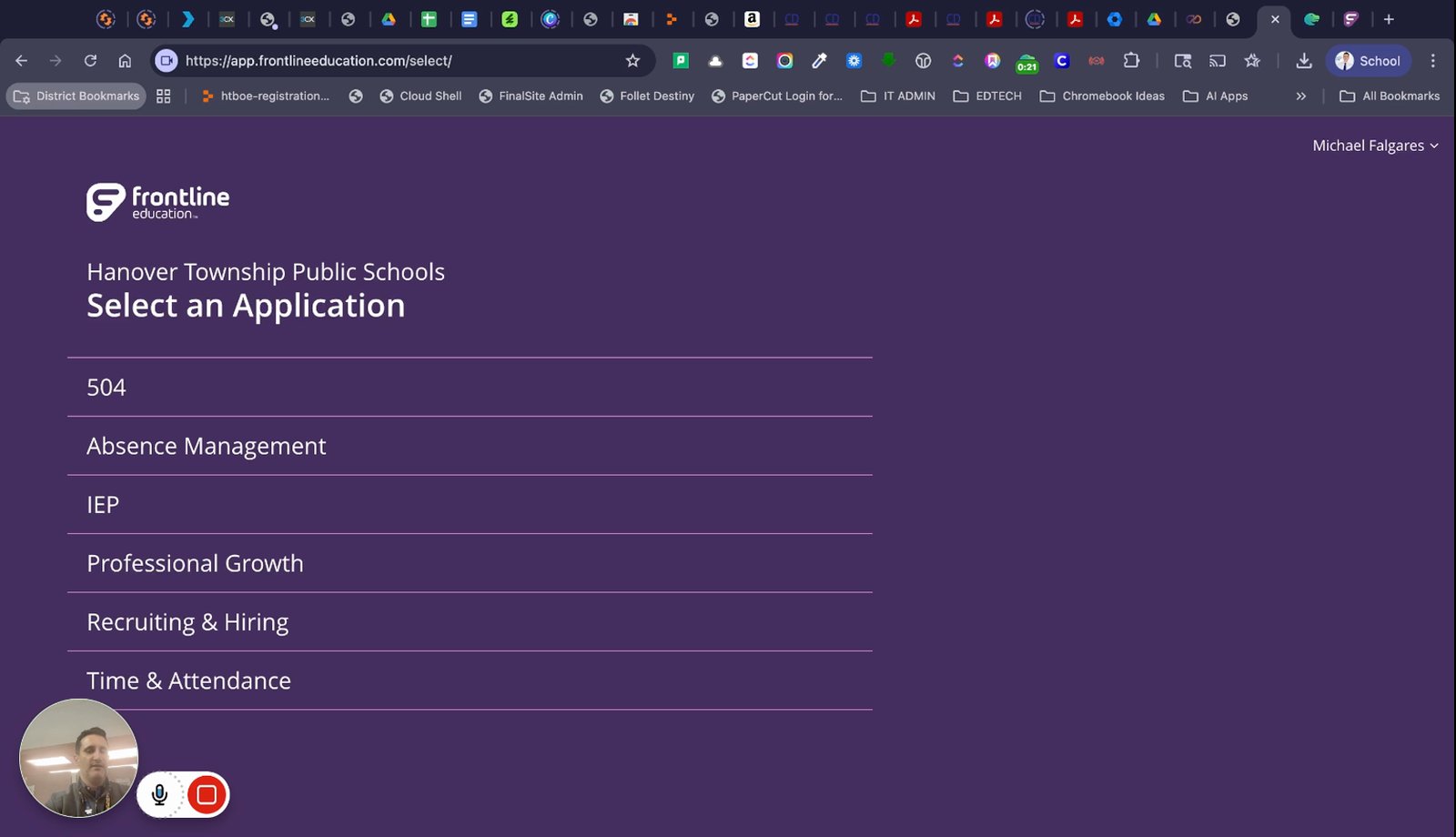Bookmark this page with the star icon
Image resolution: width=1456 pixels, height=837 pixels.
632,61
